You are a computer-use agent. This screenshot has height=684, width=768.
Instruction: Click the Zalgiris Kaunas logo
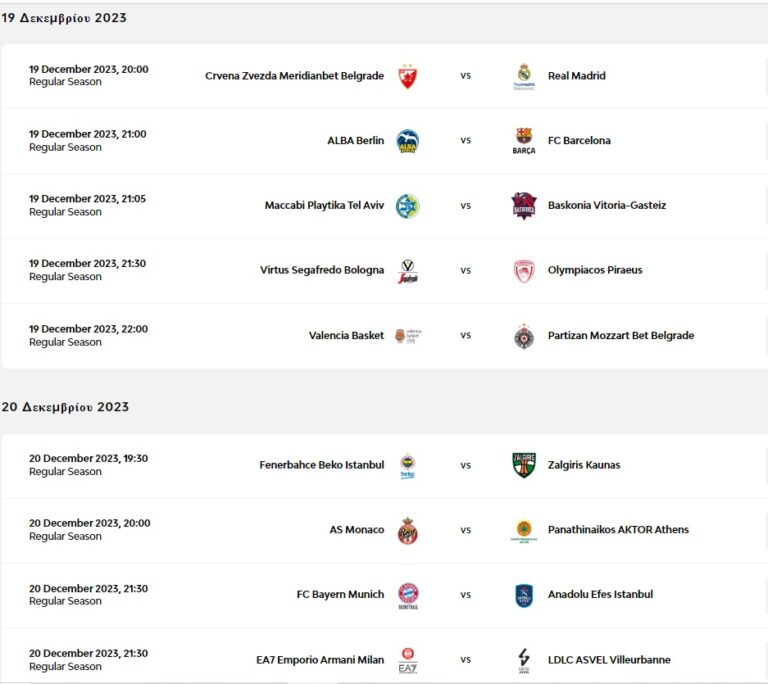coord(524,465)
